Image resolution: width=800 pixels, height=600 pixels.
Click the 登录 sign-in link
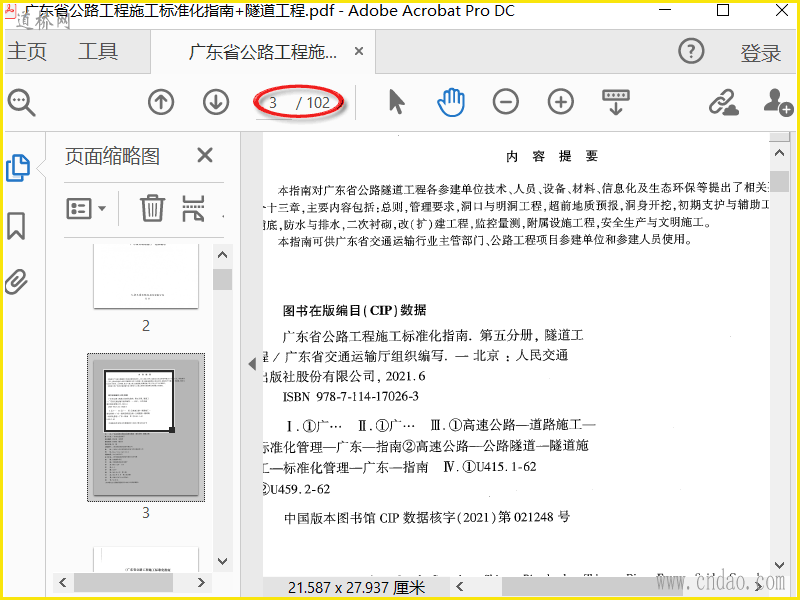coord(761,53)
